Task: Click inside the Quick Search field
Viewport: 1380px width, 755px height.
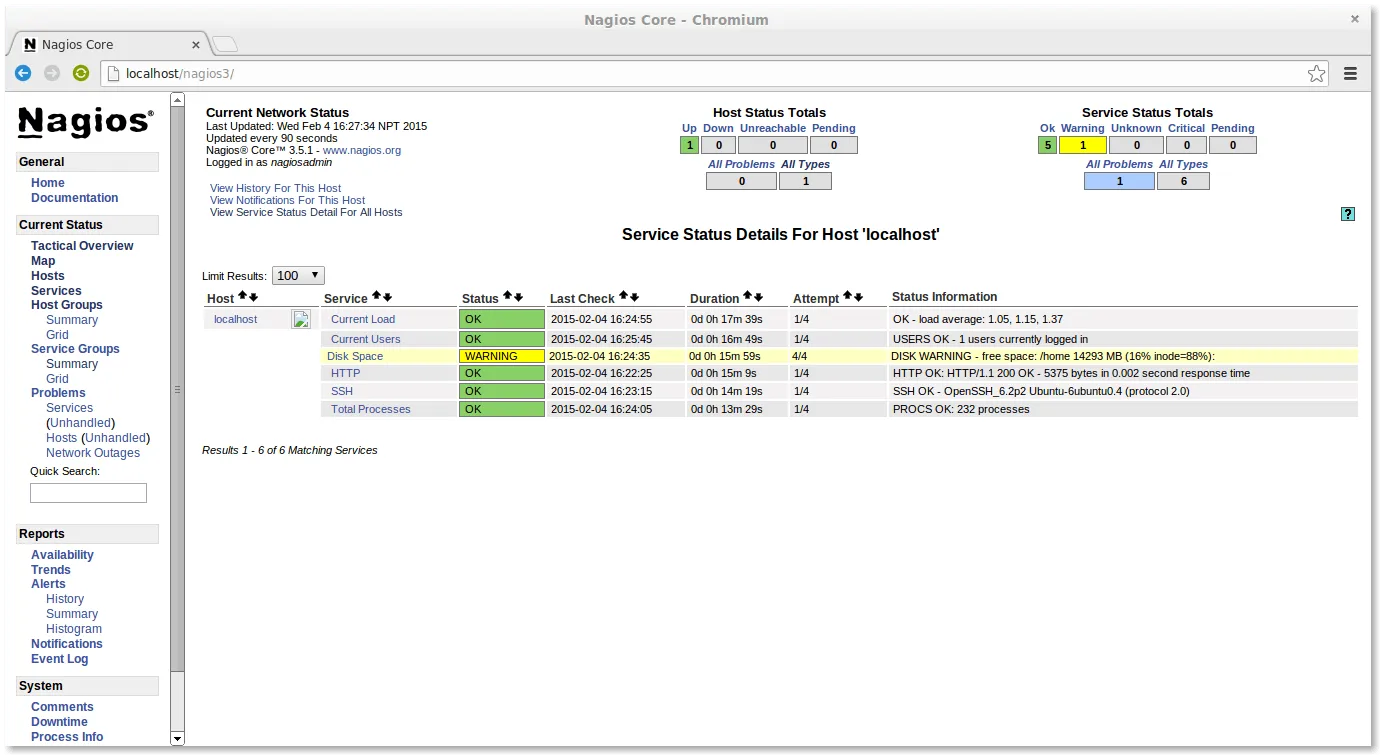Action: click(88, 492)
